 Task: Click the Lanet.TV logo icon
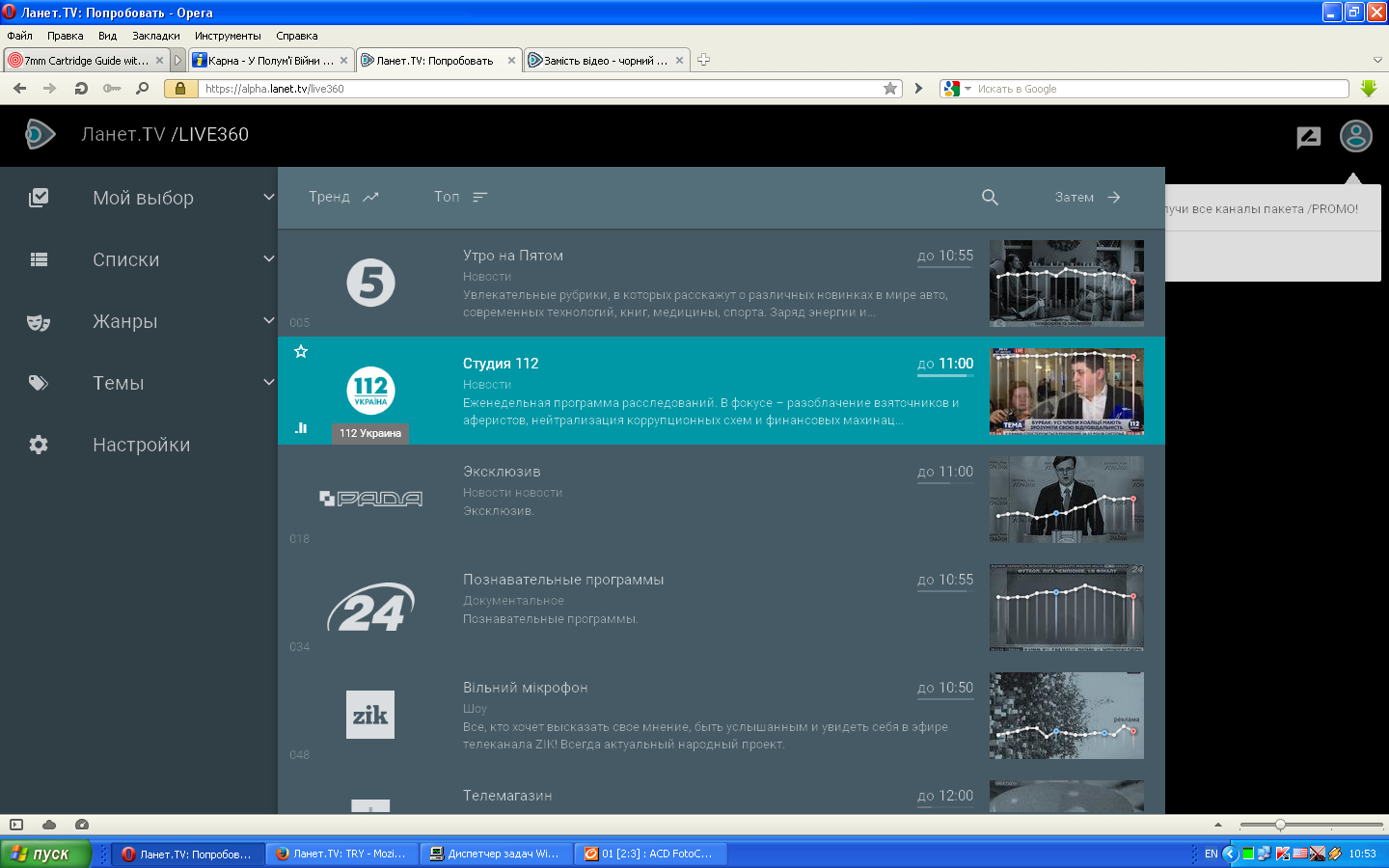(x=40, y=134)
